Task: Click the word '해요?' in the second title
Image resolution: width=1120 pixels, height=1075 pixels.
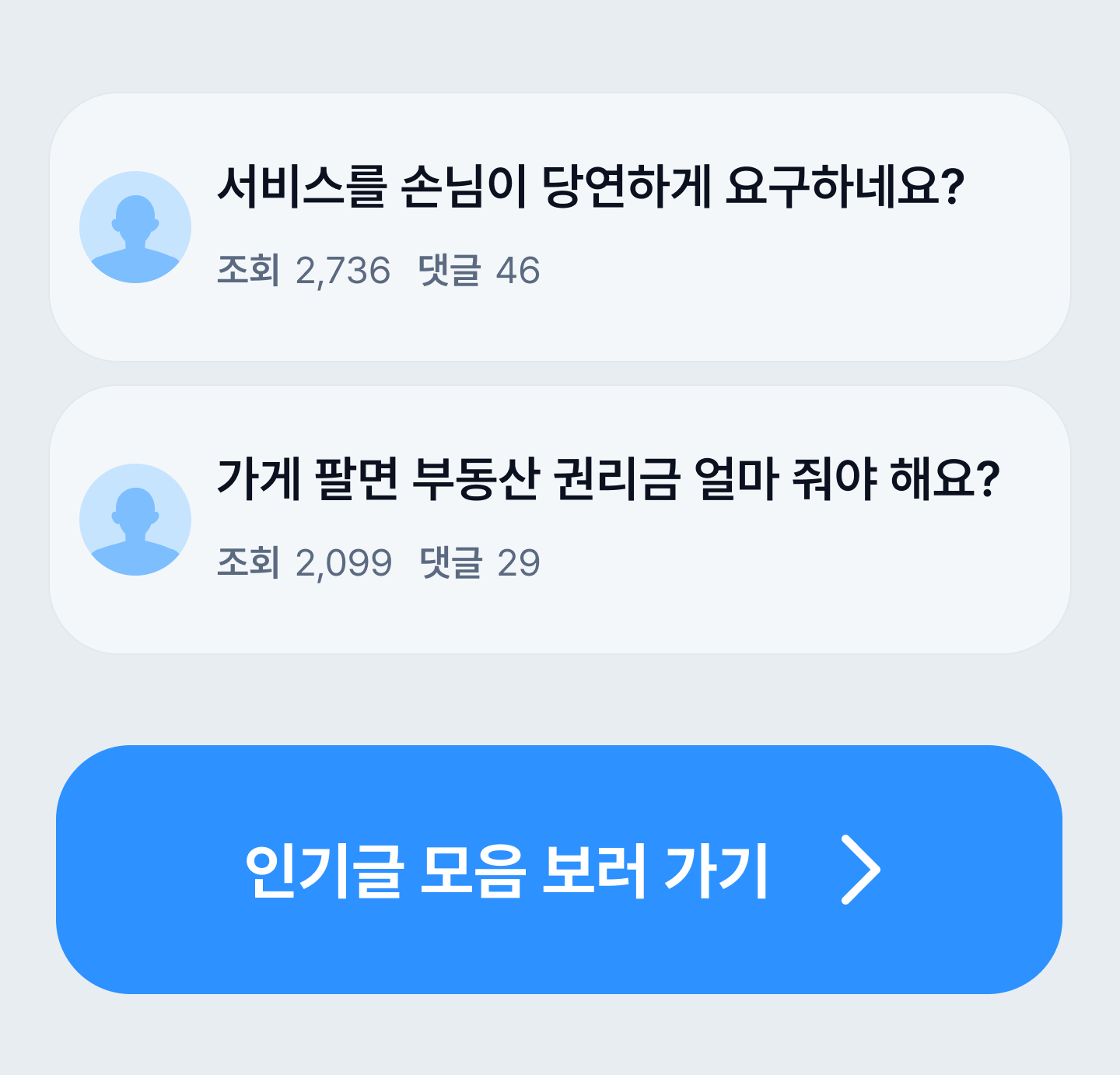Action: pos(944,479)
